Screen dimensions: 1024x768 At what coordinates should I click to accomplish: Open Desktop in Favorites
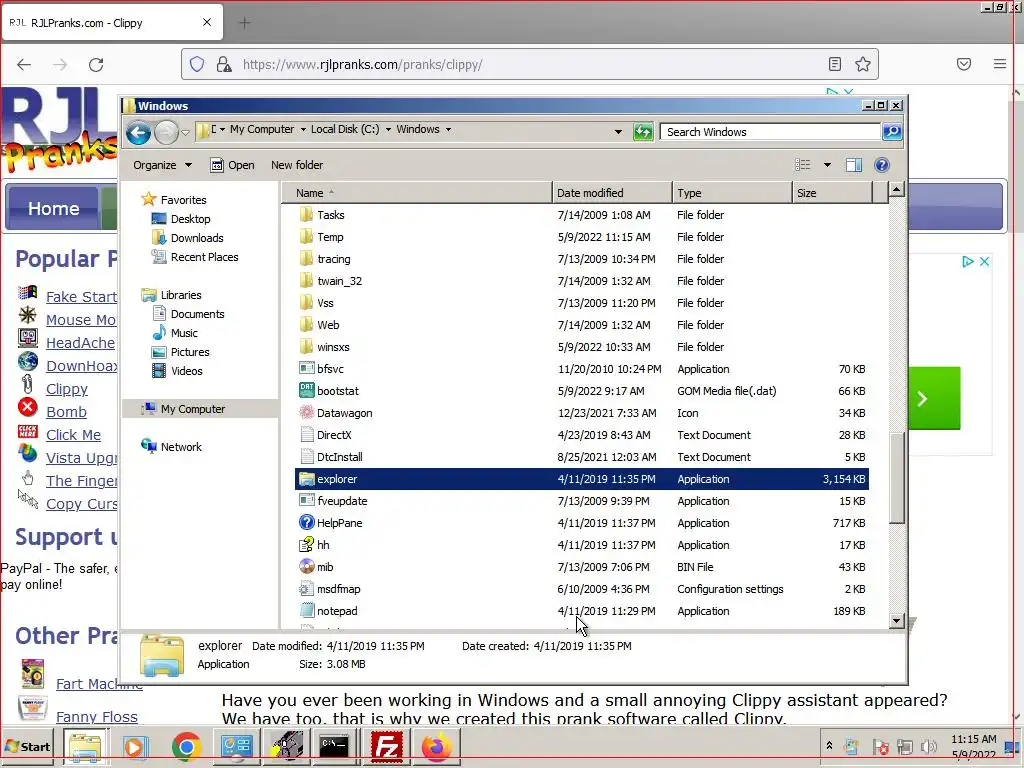tap(191, 219)
